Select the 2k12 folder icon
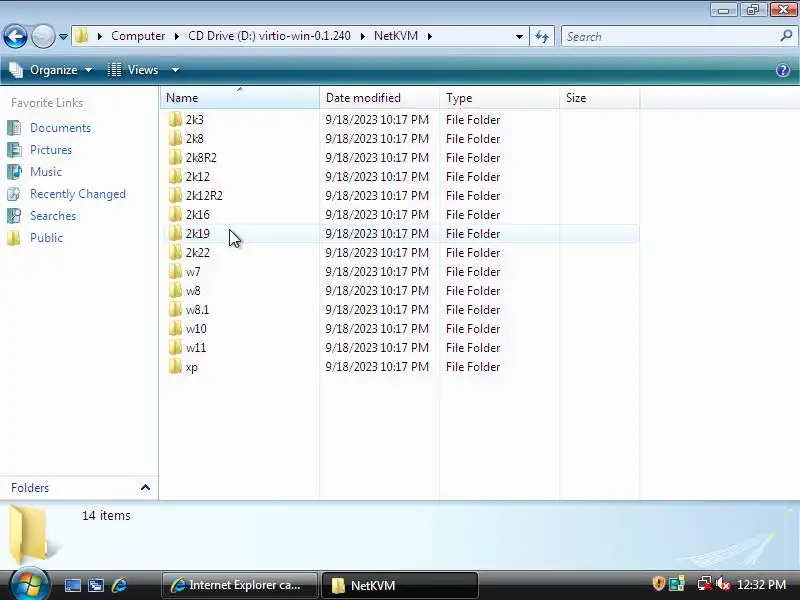Image resolution: width=800 pixels, height=600 pixels. (x=175, y=177)
